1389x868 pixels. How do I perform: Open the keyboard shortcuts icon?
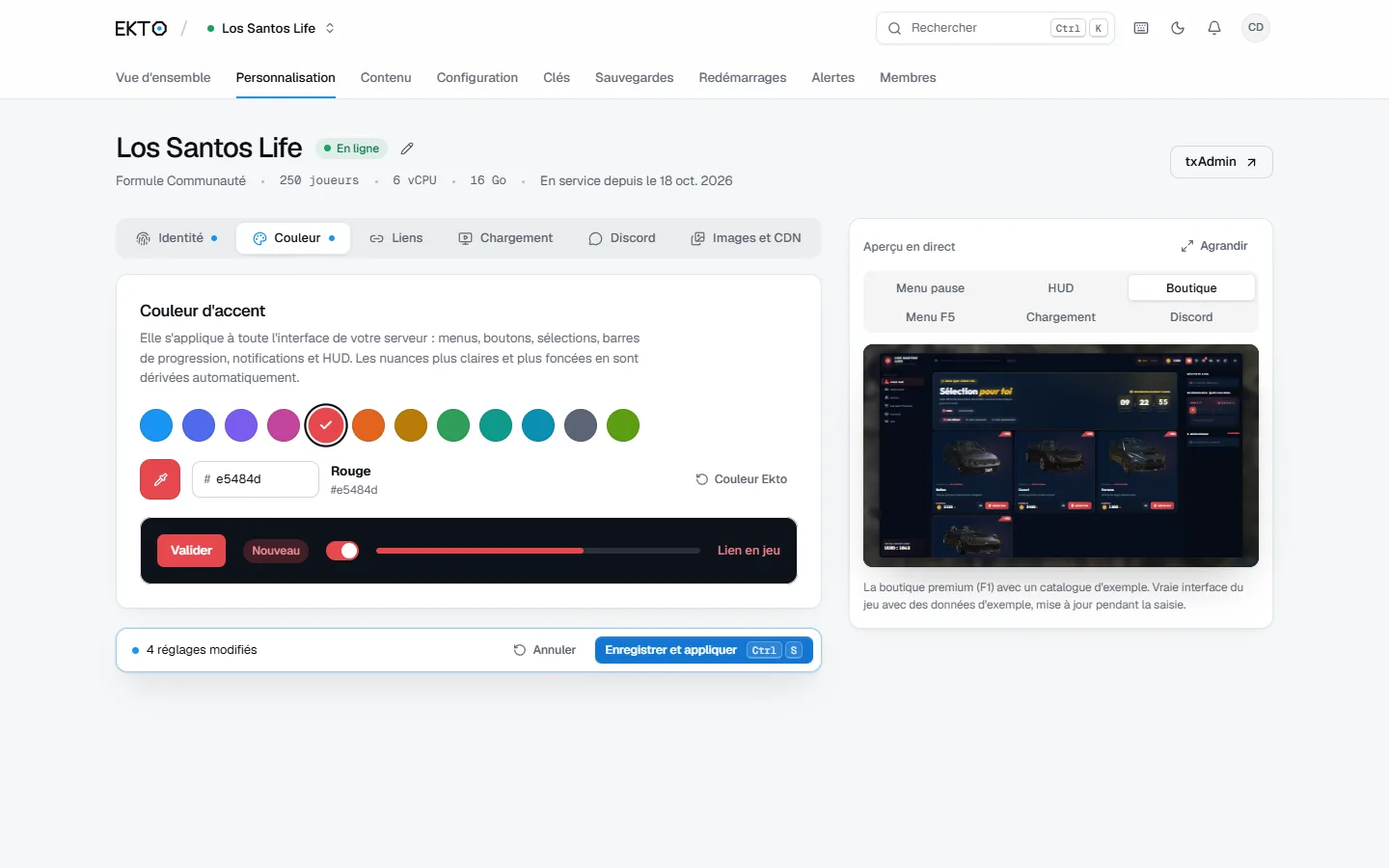[1141, 28]
